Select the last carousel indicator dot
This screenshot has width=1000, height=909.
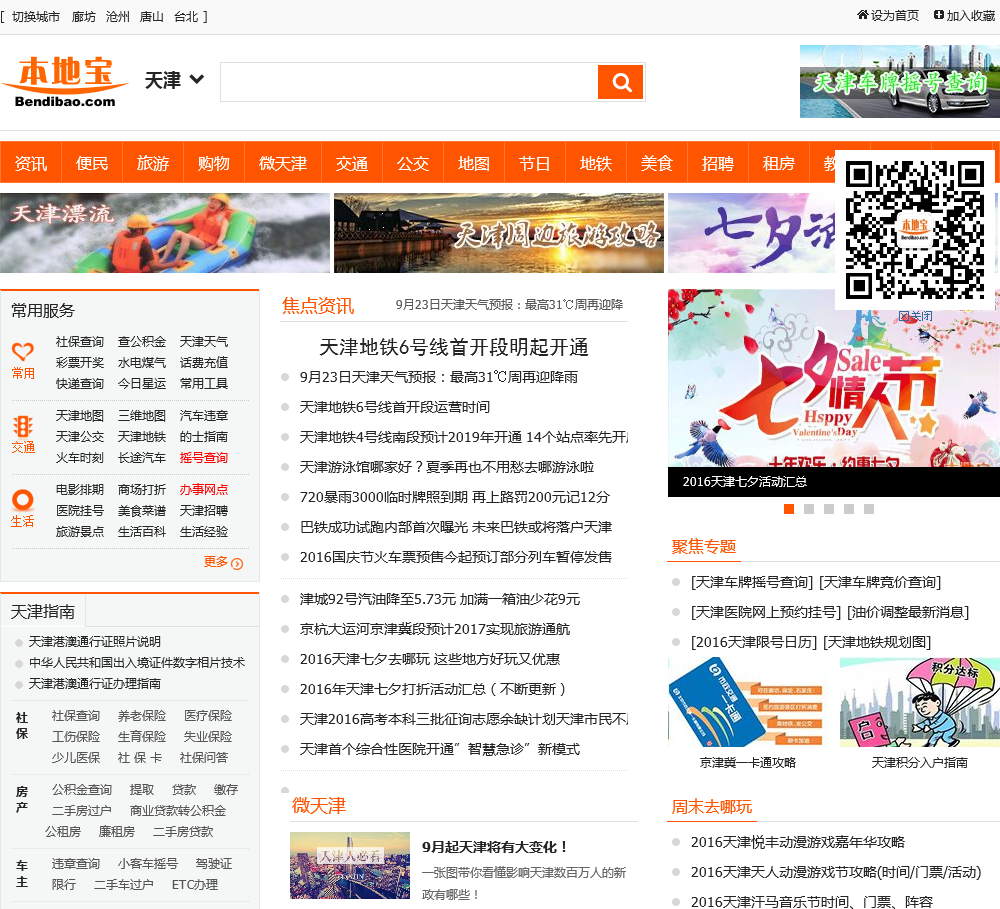coord(869,509)
